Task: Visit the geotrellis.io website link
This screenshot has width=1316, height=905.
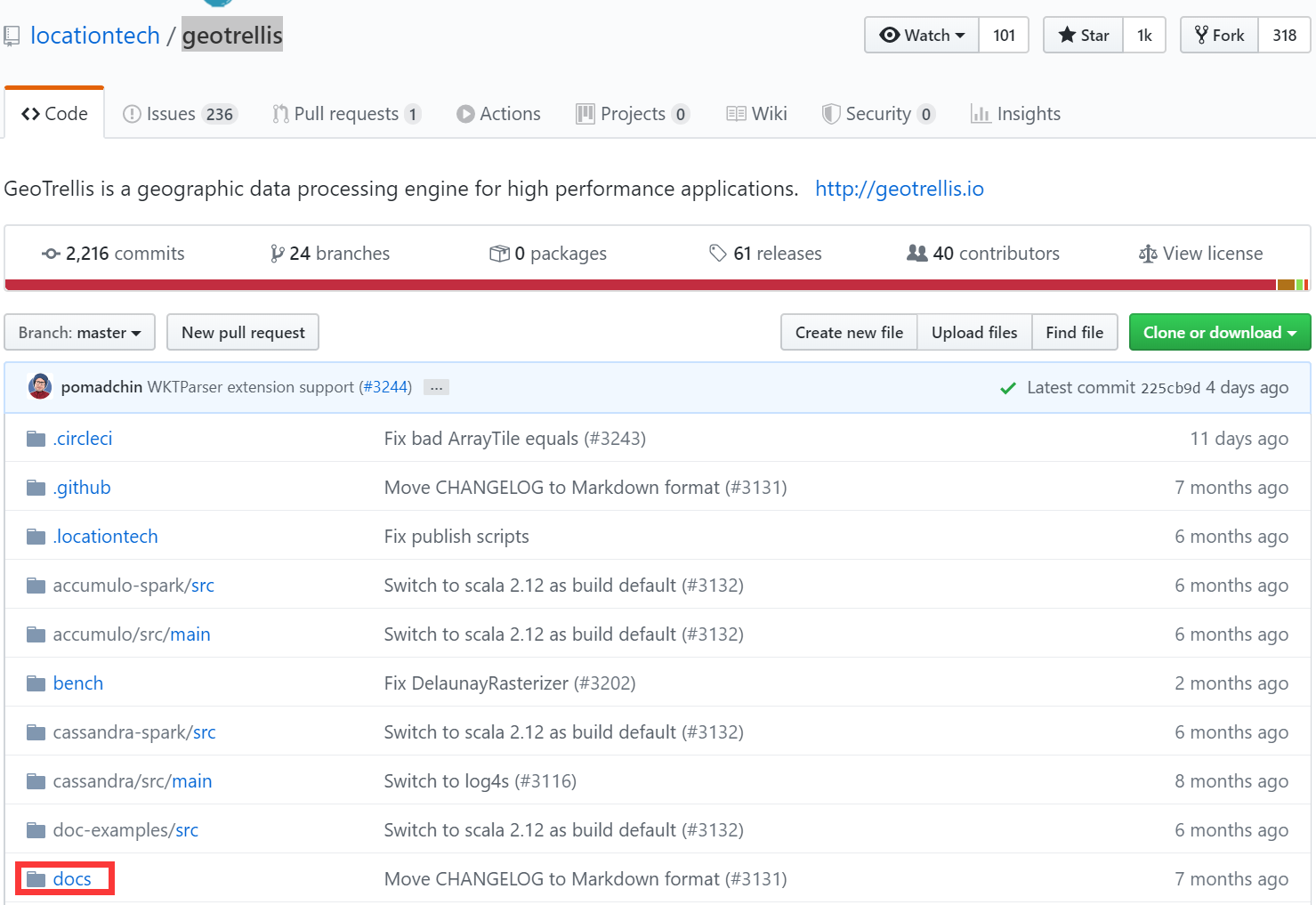Action: click(x=900, y=189)
